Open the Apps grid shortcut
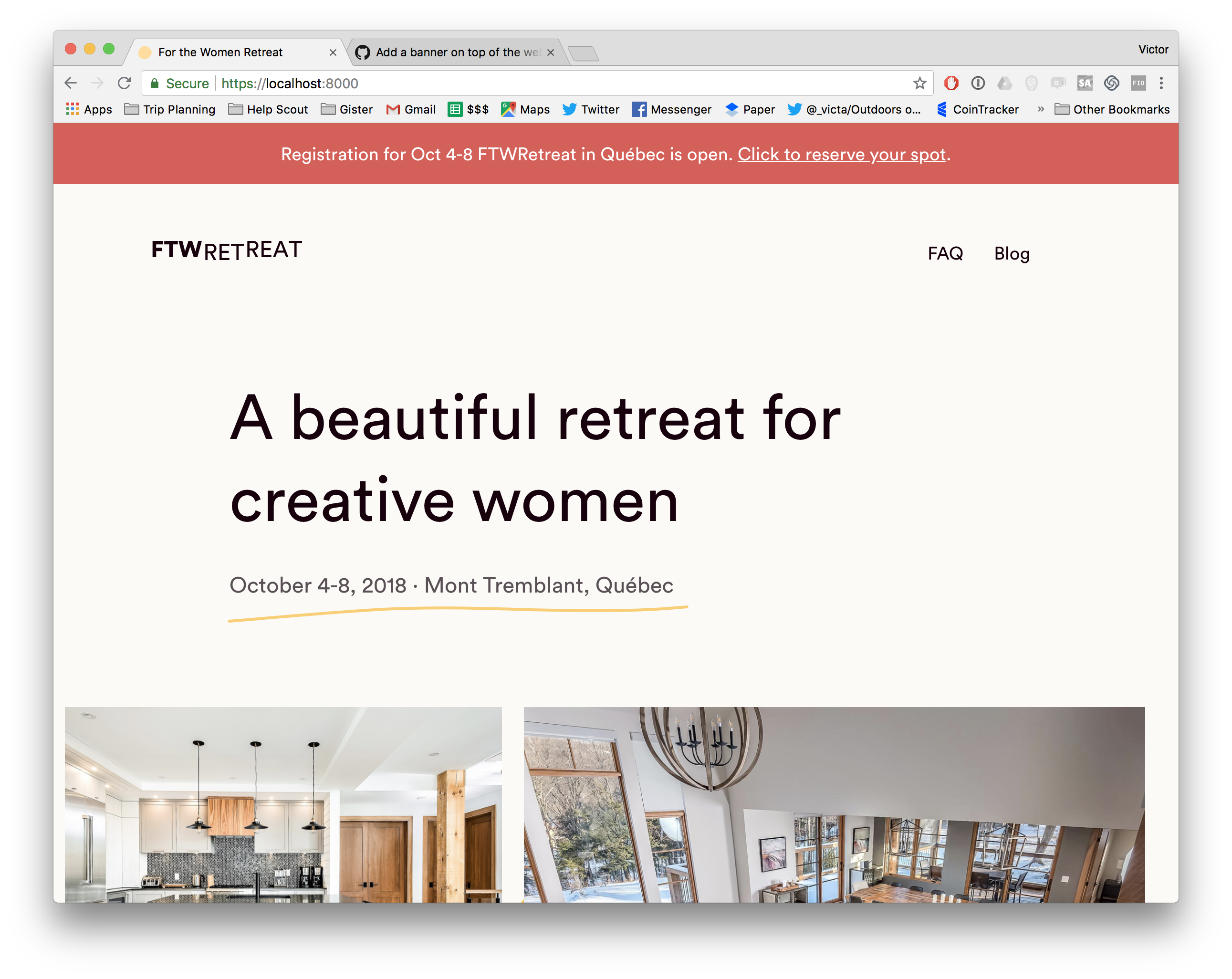The height and width of the screenshot is (979, 1232). click(x=89, y=109)
